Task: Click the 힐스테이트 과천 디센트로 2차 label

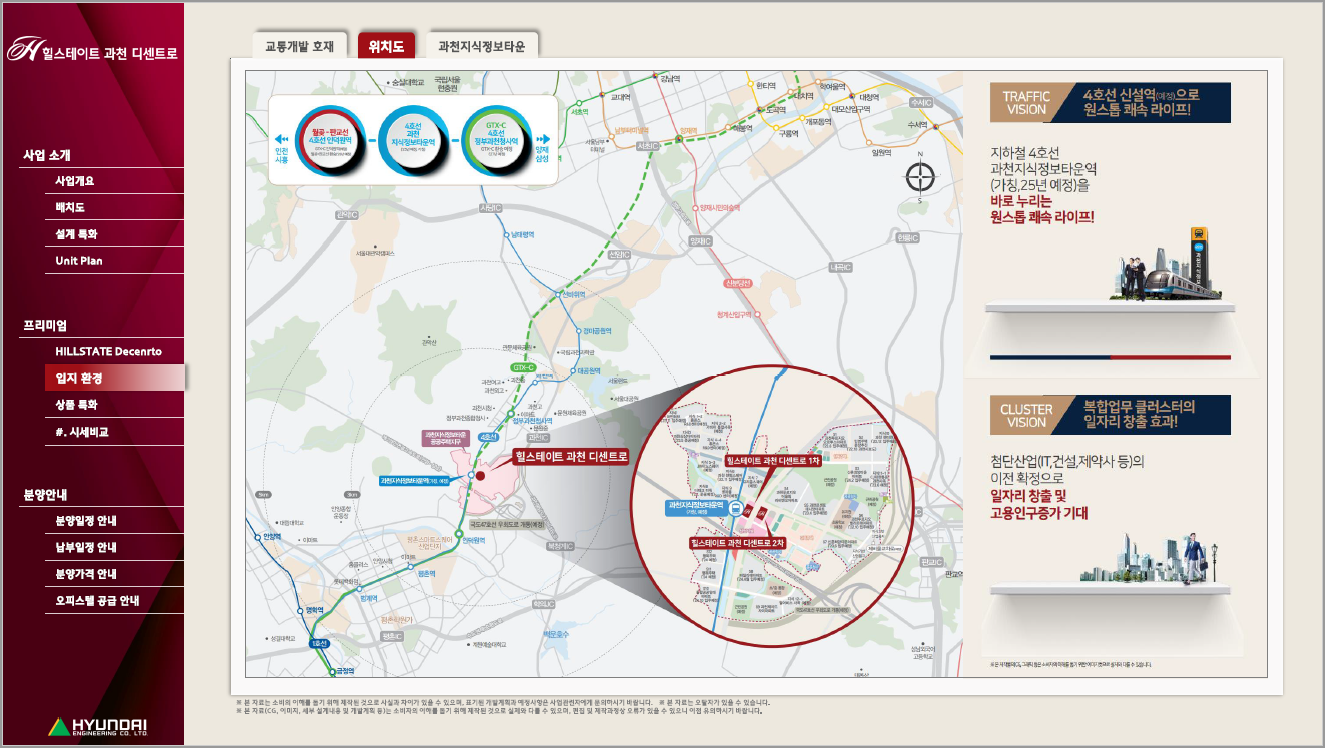Action: (x=738, y=543)
